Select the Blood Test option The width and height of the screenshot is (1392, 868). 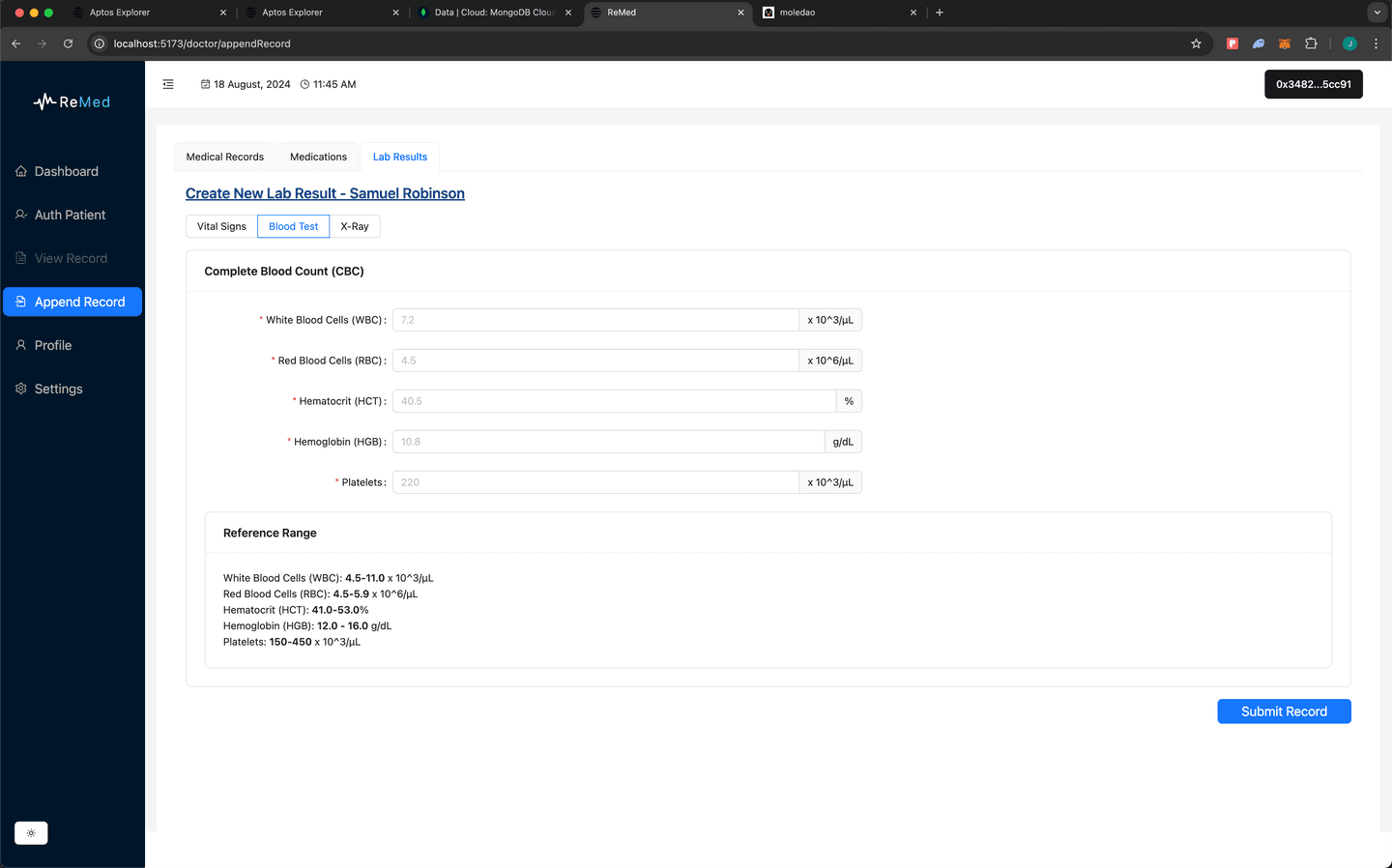[x=293, y=226]
